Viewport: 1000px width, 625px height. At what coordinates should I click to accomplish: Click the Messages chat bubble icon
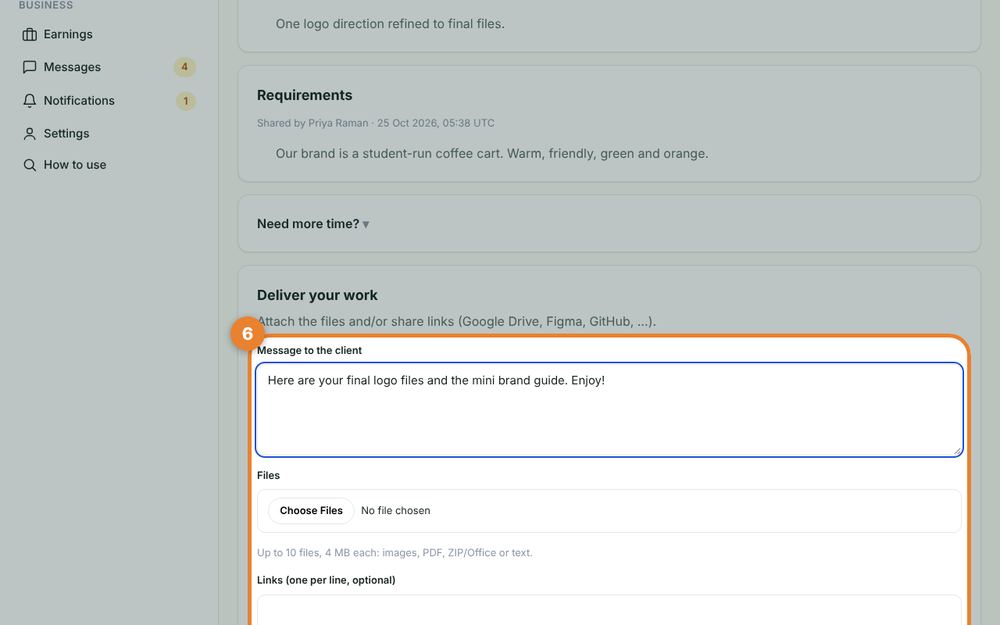[29, 67]
